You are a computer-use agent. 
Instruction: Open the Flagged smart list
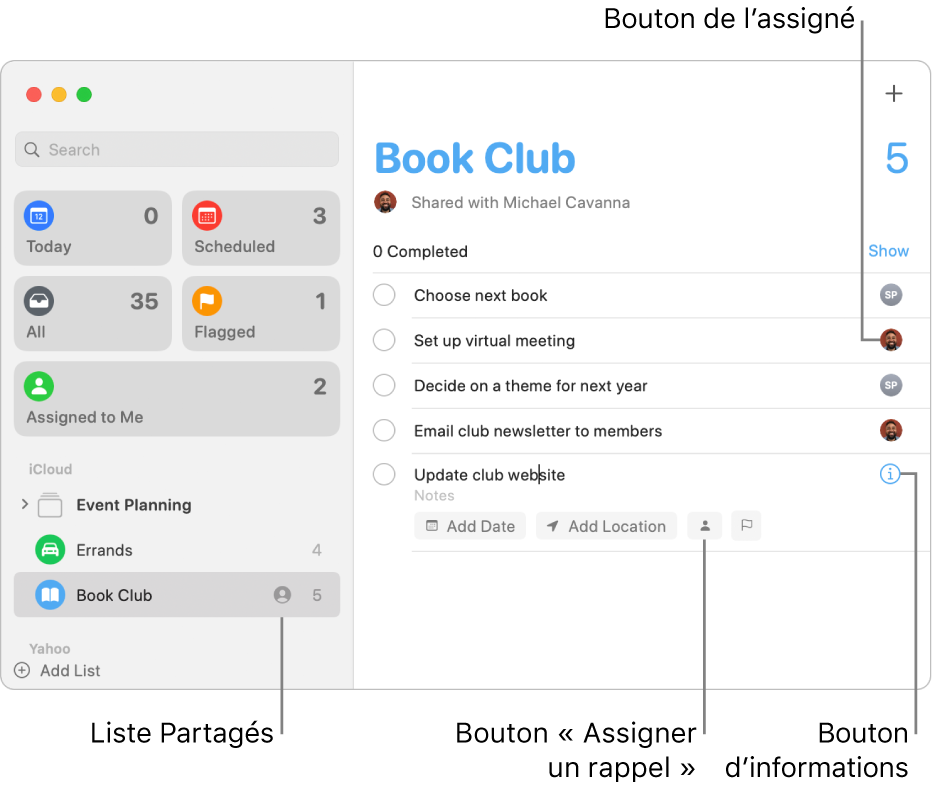click(x=261, y=313)
